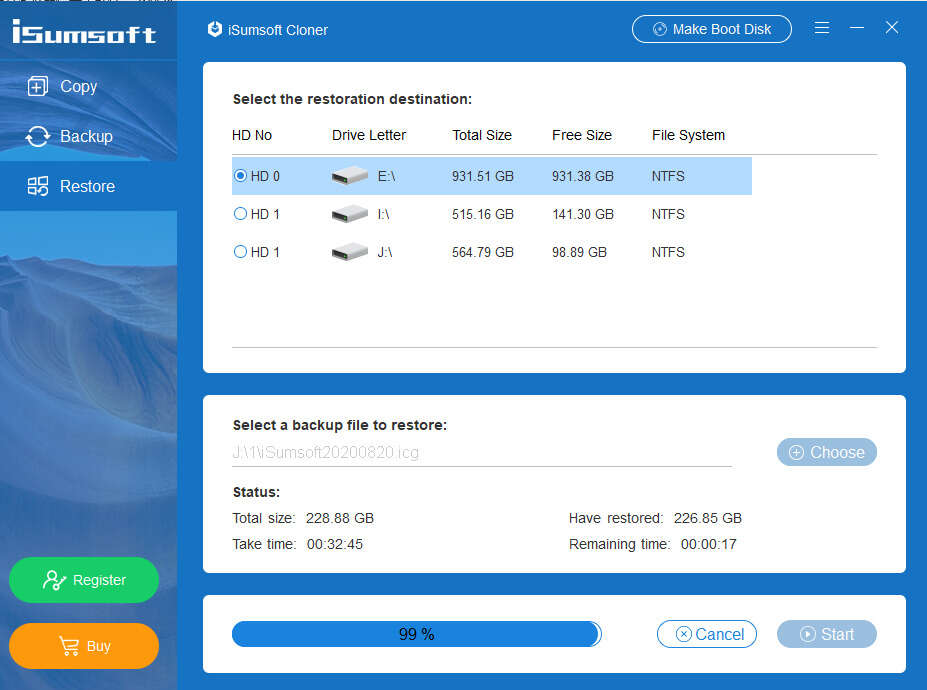Click the J:\ drive letter label
Screen dimensions: 927x690
coord(385,252)
